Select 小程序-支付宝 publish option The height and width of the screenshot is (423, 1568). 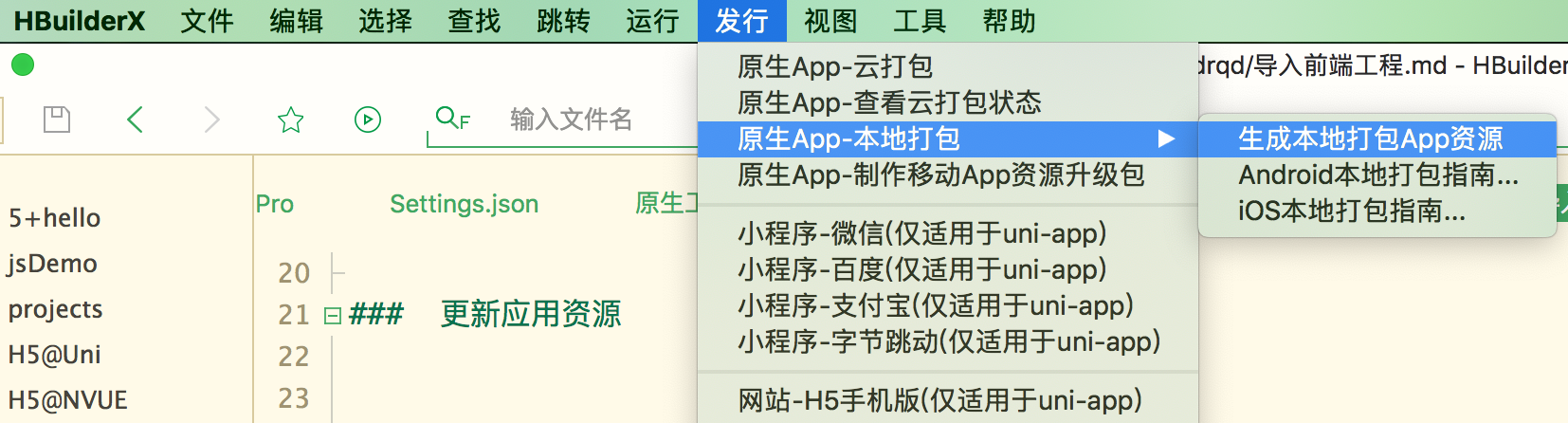948,305
